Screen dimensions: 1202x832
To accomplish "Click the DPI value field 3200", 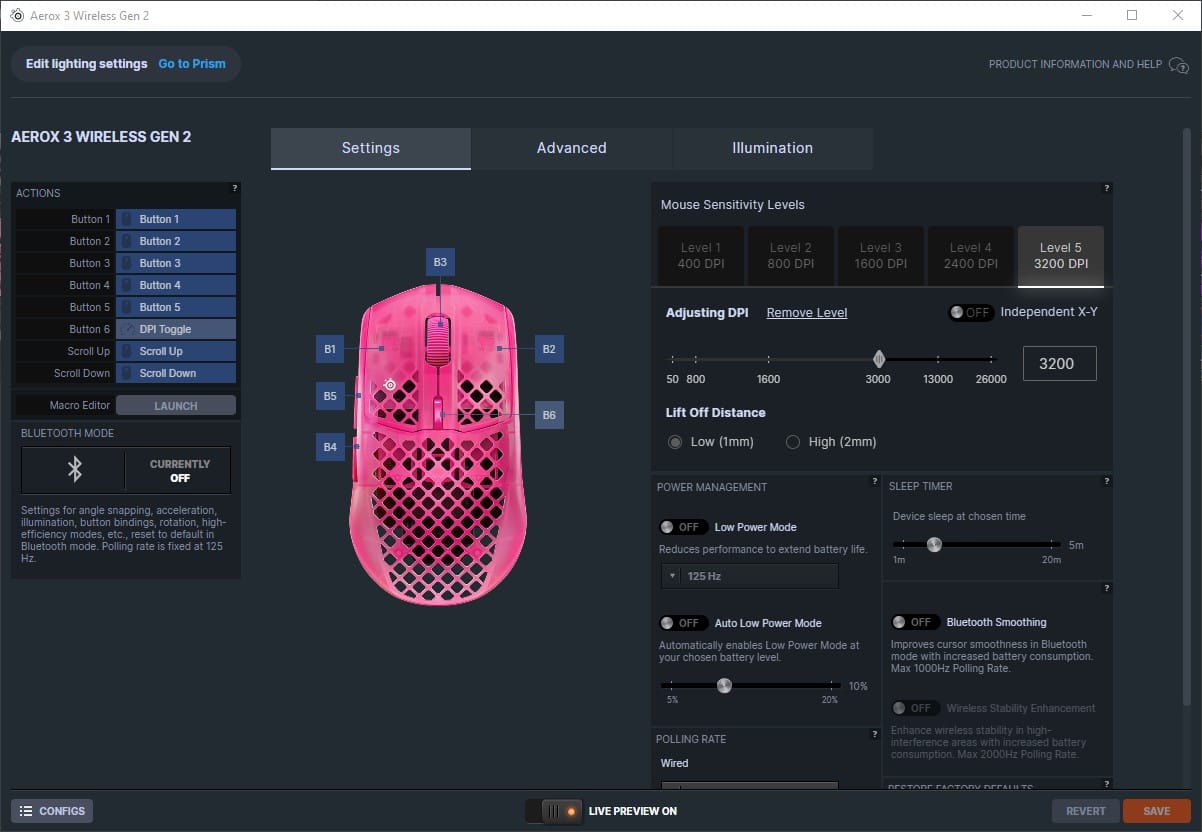I will click(x=1060, y=364).
